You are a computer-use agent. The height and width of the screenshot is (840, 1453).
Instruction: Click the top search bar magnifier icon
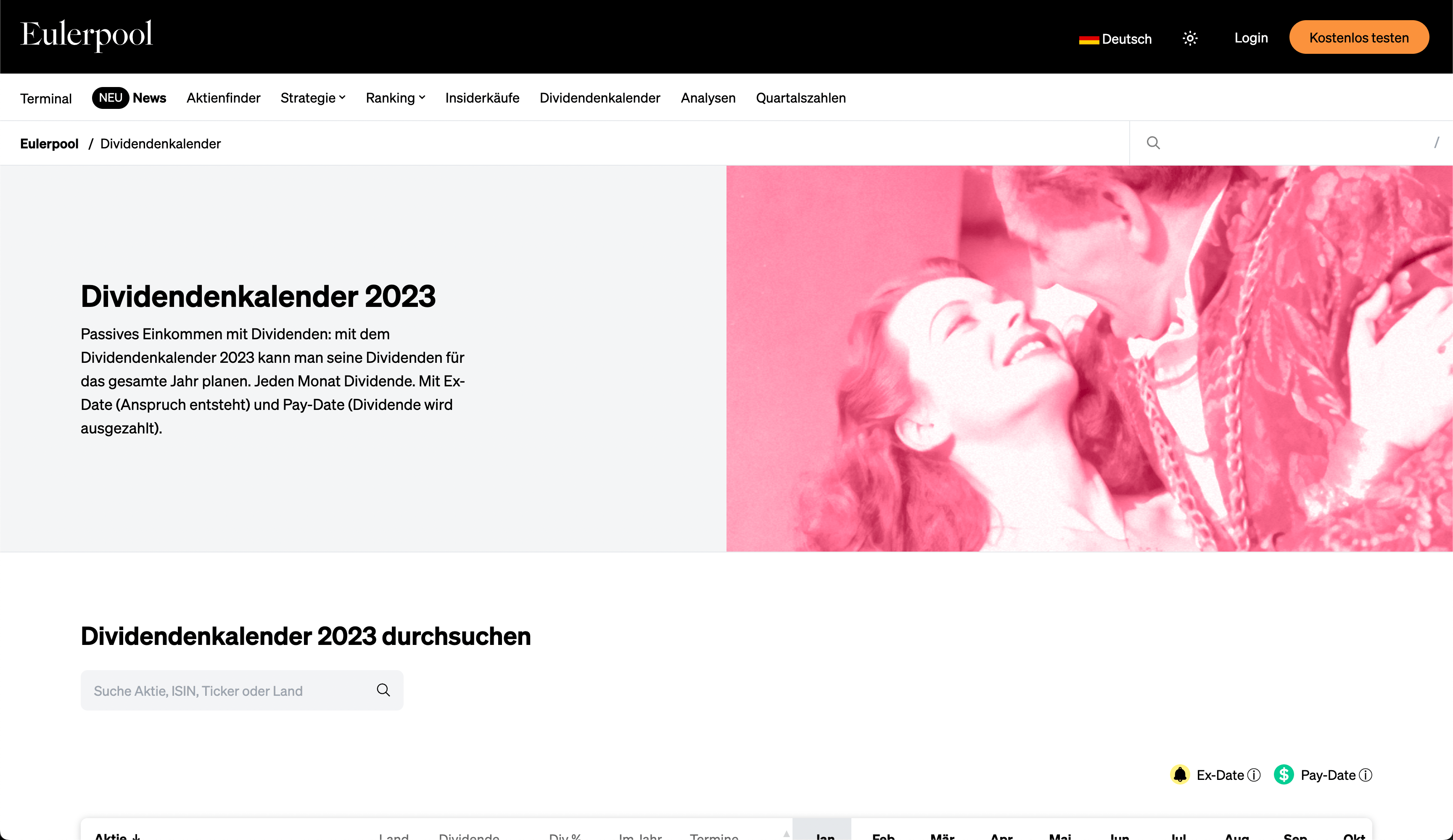coord(1153,143)
